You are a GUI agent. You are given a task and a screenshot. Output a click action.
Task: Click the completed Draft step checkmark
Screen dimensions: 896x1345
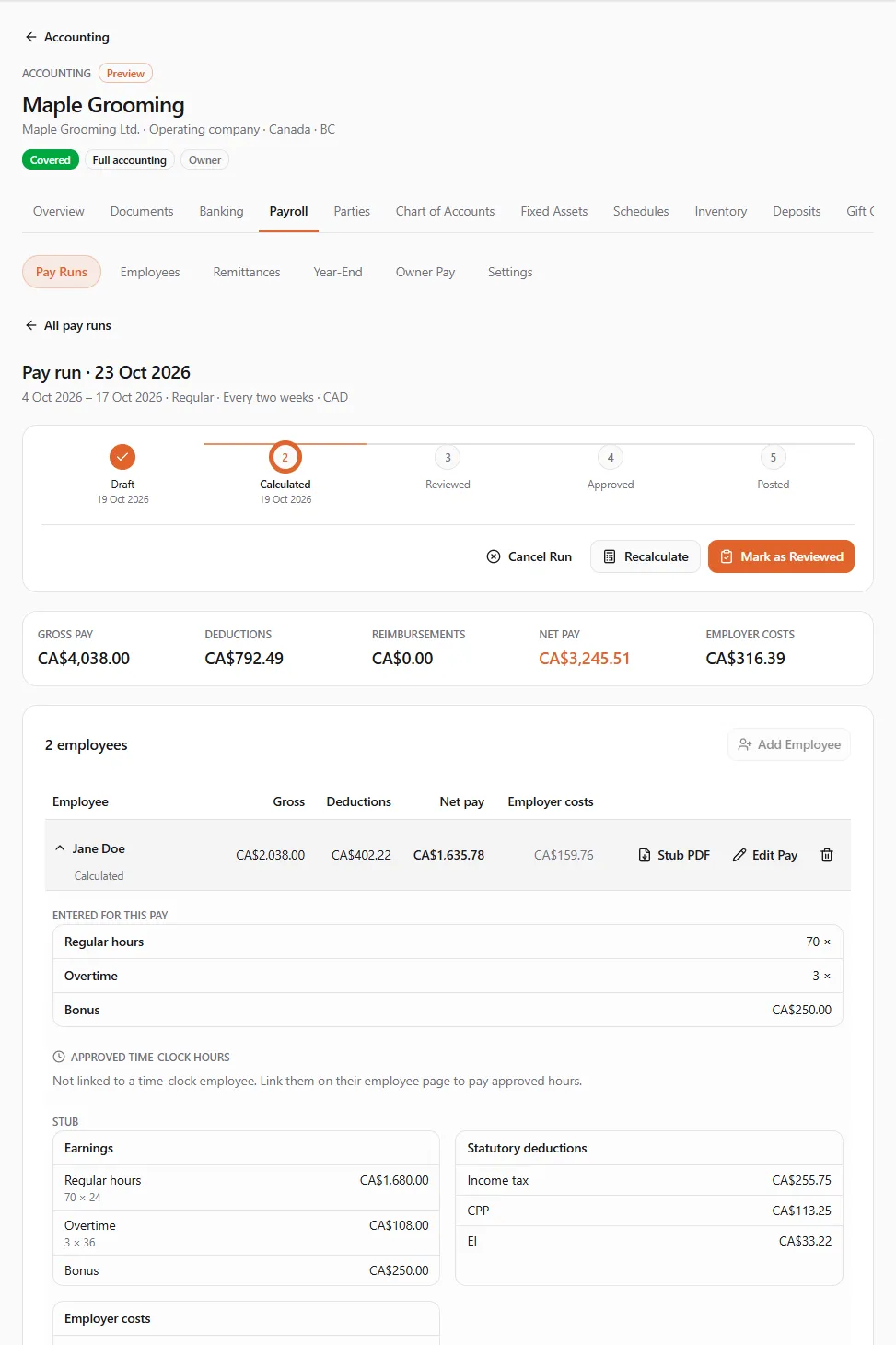(x=122, y=457)
